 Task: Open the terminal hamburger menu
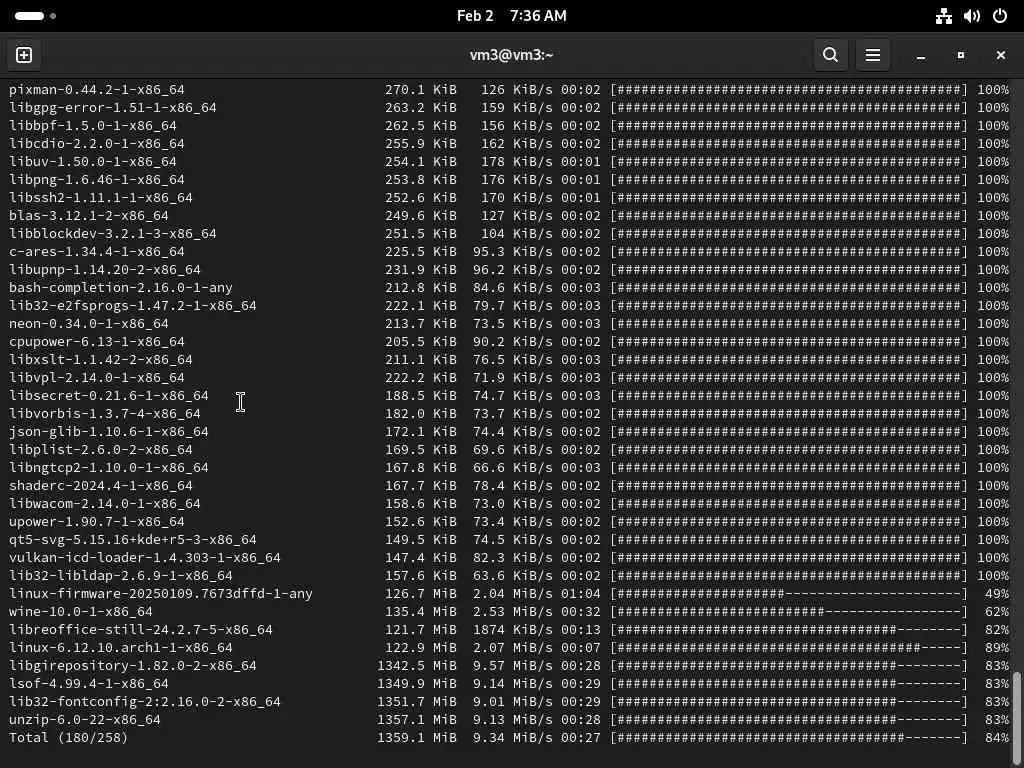pyautogui.click(x=872, y=55)
